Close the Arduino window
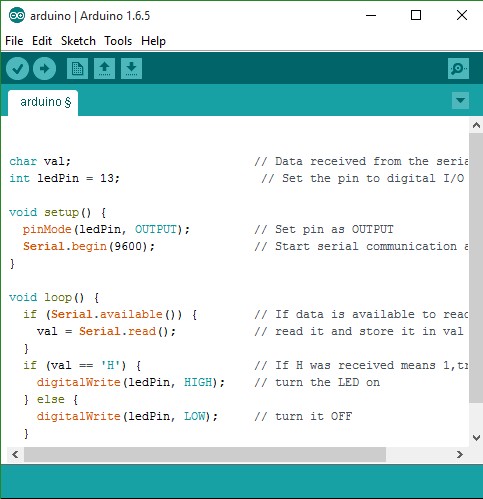The height and width of the screenshot is (499, 483). pos(462,15)
